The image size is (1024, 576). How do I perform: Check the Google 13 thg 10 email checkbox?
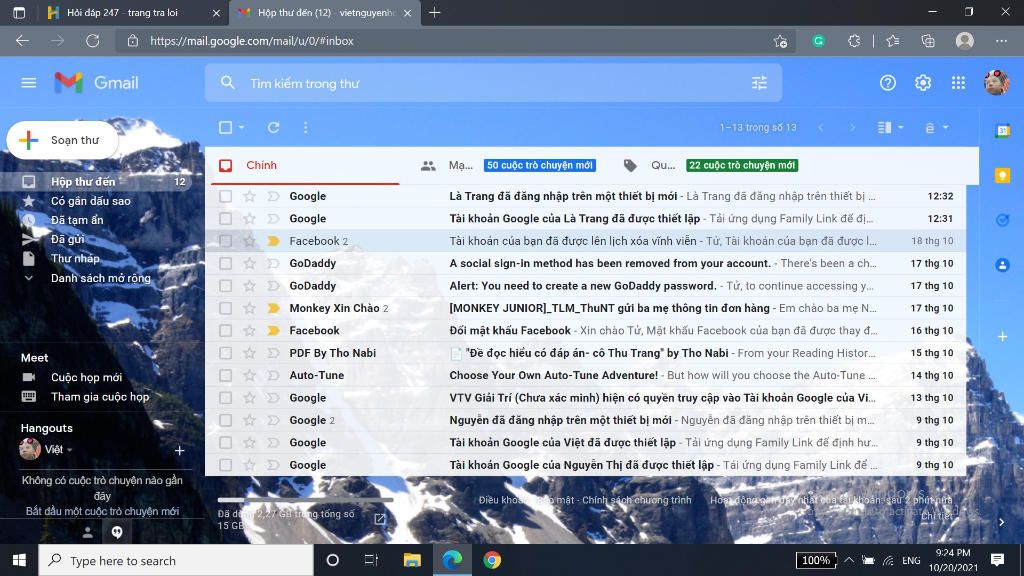[x=225, y=398]
